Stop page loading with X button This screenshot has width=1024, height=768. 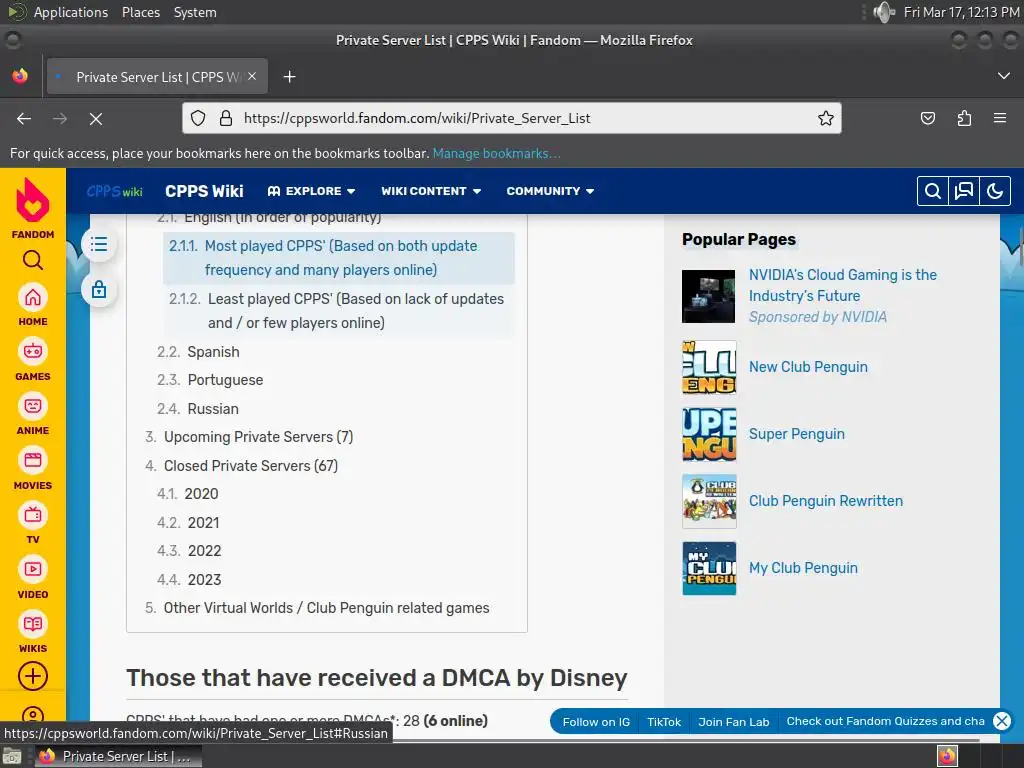(x=95, y=118)
